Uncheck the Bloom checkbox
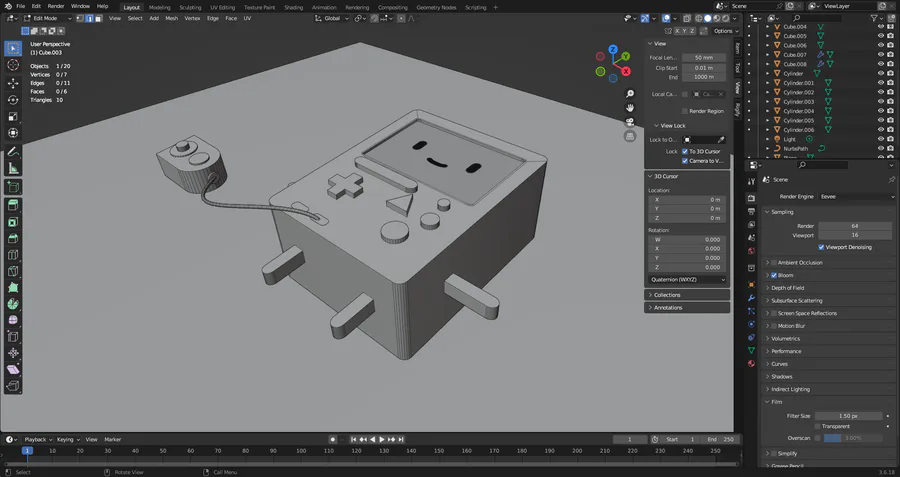Screen dimensions: 900x477 pos(773,276)
